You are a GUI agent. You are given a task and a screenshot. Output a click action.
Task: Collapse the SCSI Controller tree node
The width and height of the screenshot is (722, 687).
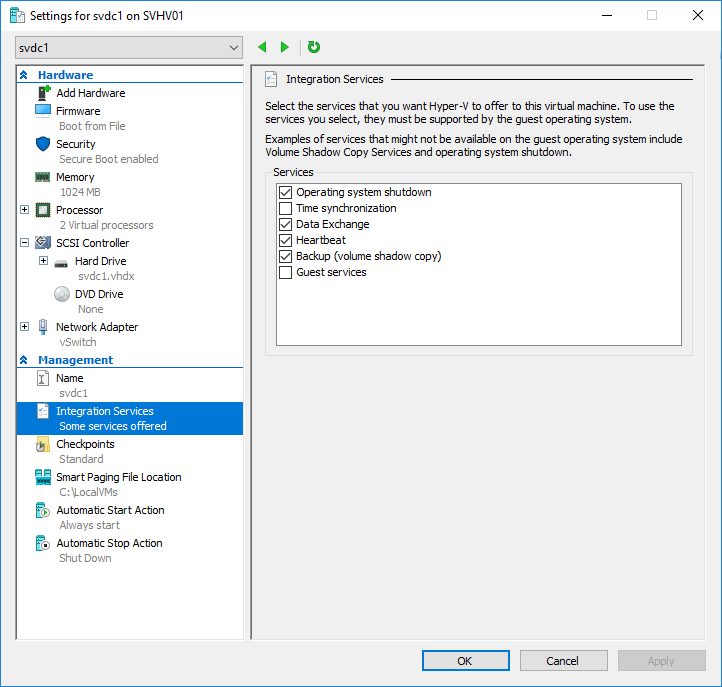(25, 242)
